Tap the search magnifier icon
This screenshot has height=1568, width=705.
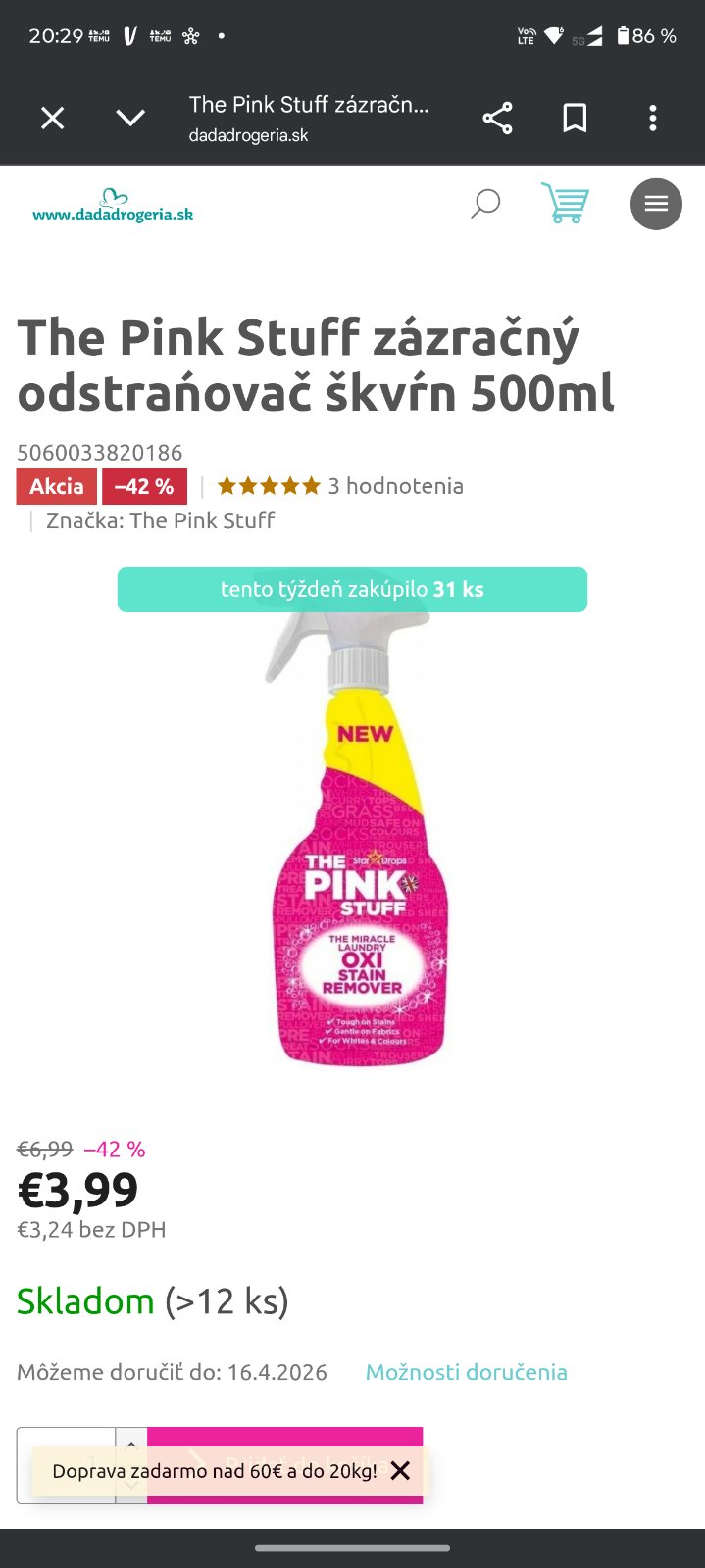pyautogui.click(x=485, y=205)
